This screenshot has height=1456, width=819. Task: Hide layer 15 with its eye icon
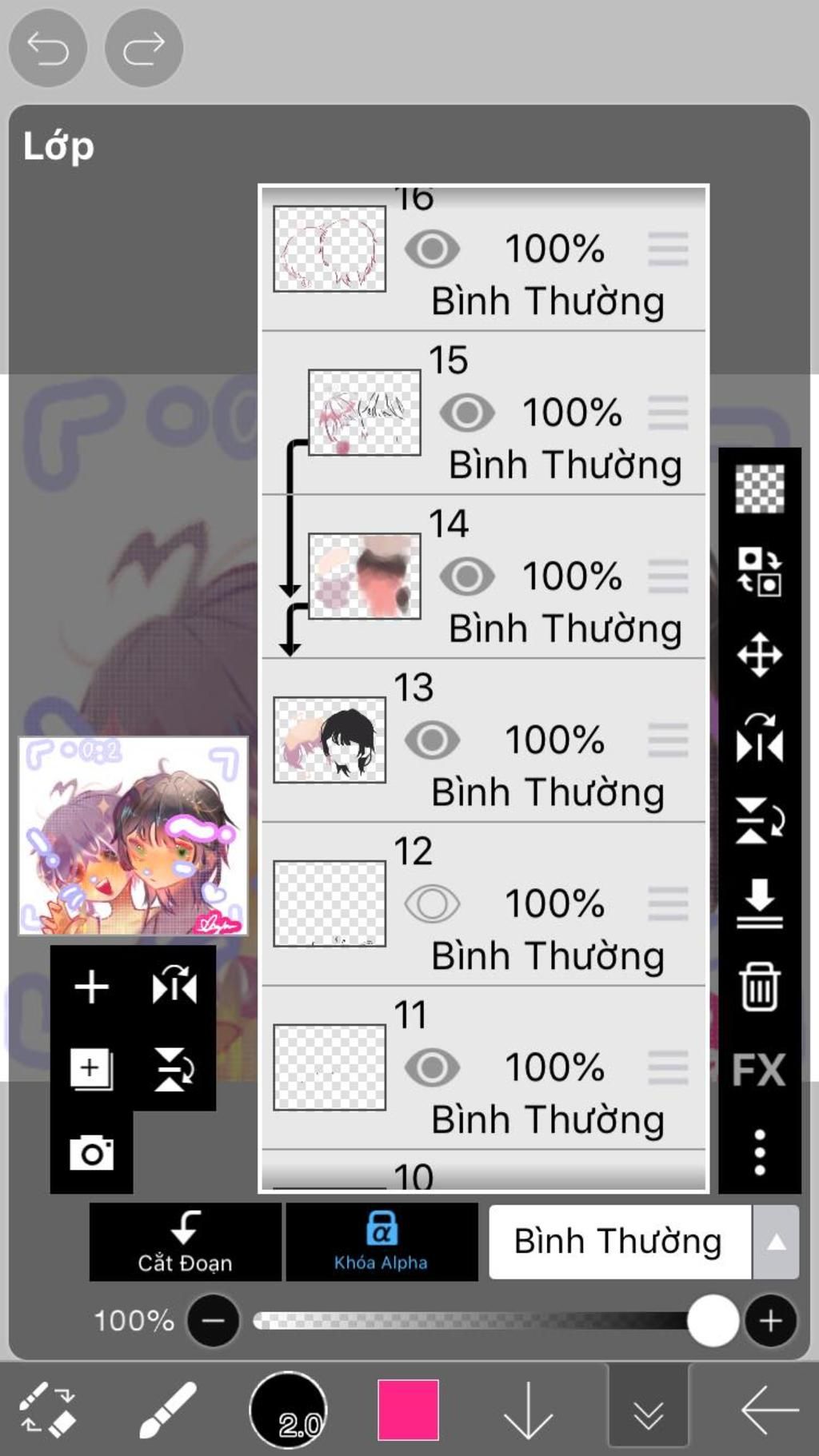pos(467,413)
